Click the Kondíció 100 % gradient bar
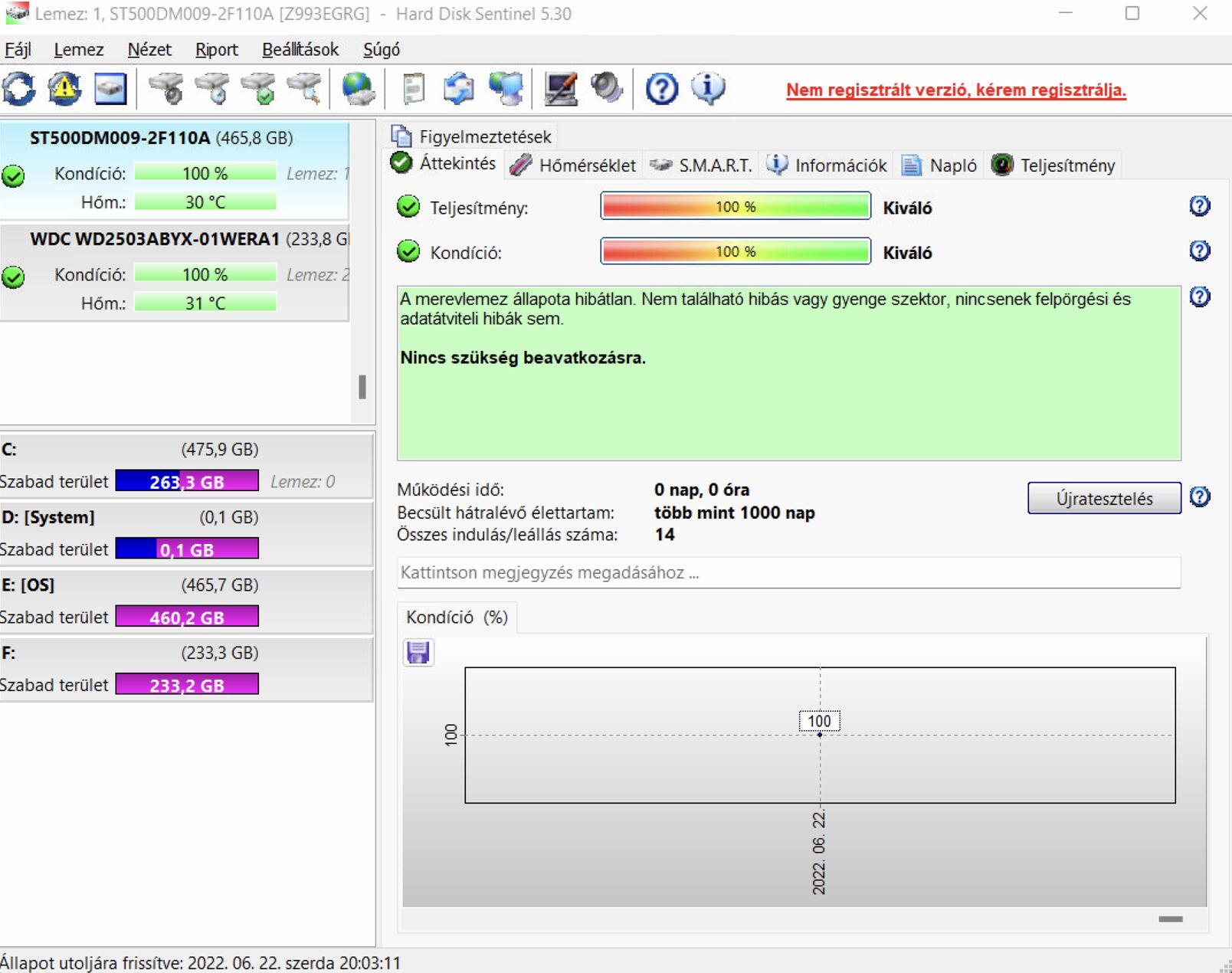The image size is (1232, 973). point(736,251)
